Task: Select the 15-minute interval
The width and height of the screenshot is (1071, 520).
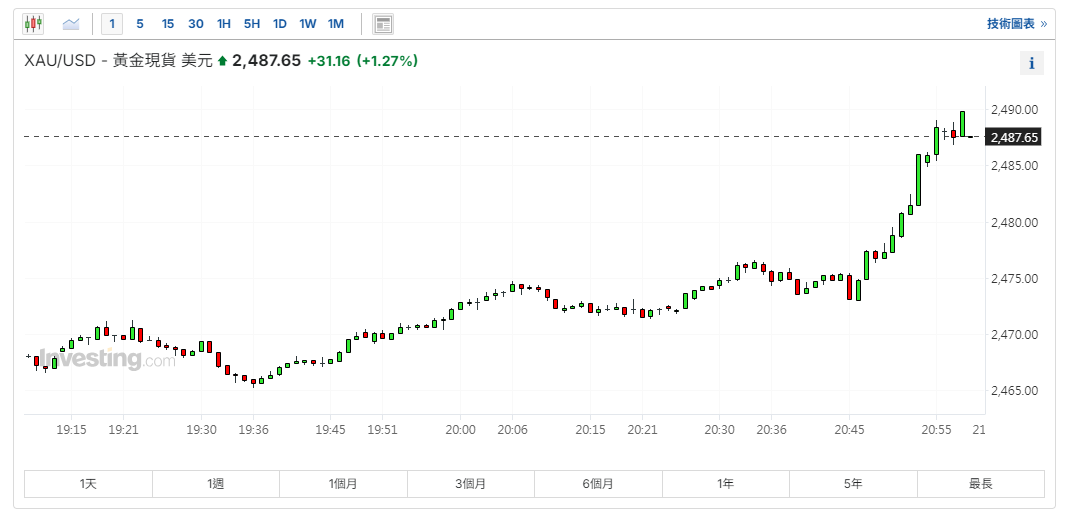Action: [168, 24]
